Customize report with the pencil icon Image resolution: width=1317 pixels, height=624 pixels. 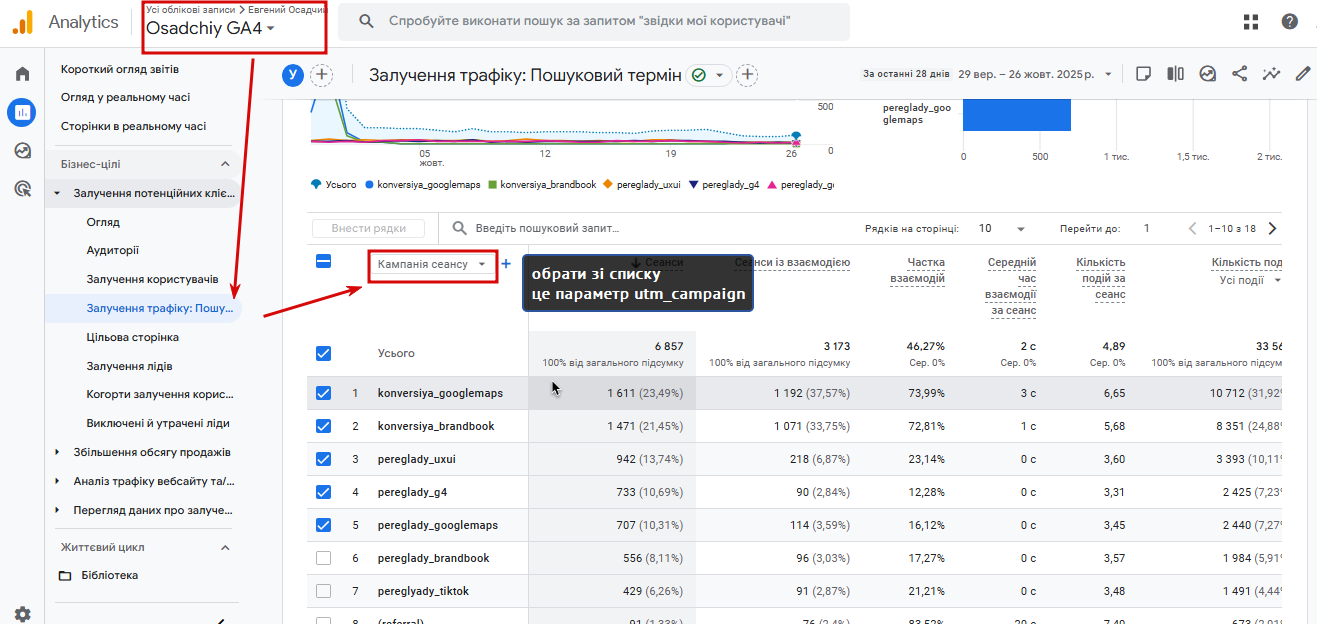tap(1303, 74)
